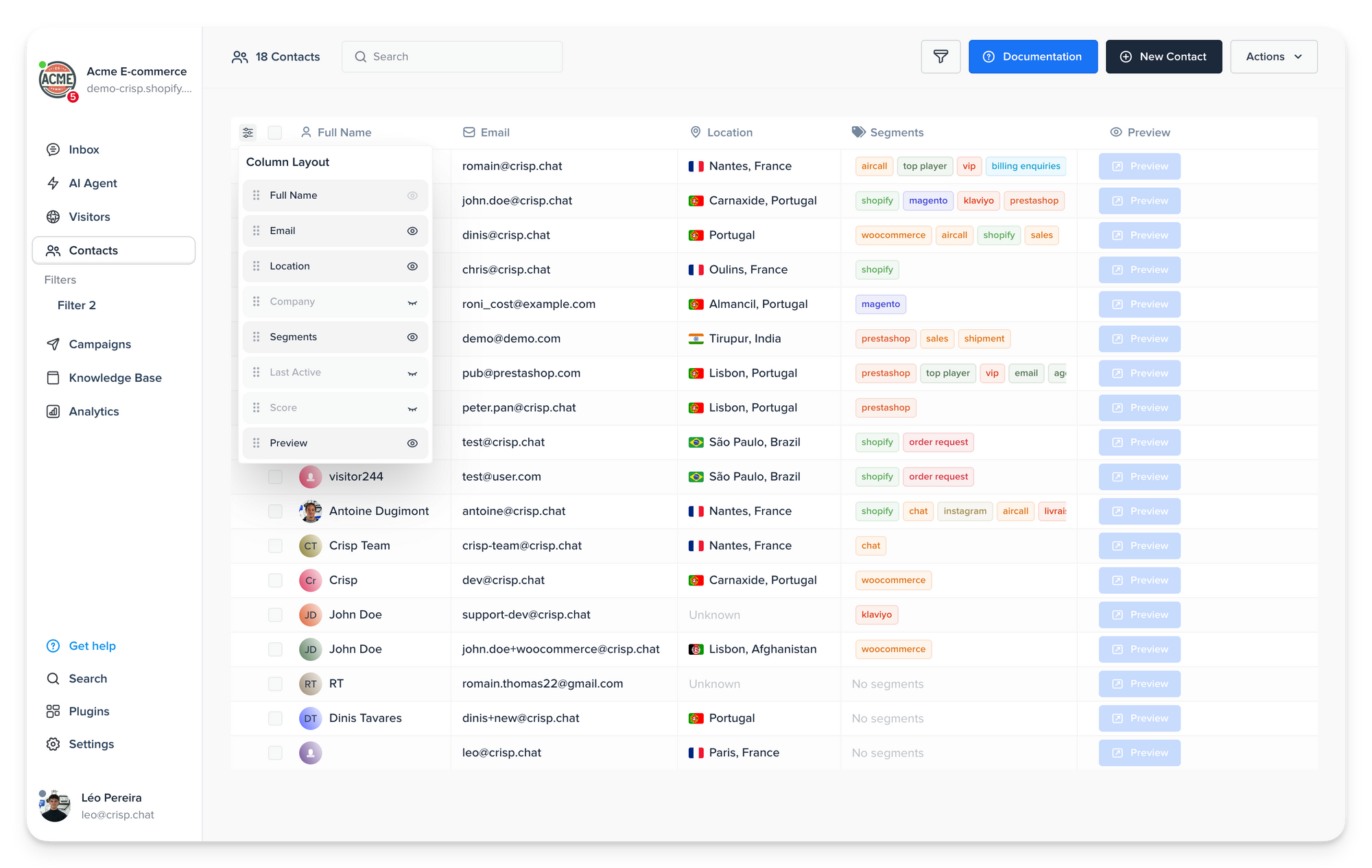This screenshot has height=868, width=1372.
Task: Click the 18 Contacts people icon
Action: [239, 57]
